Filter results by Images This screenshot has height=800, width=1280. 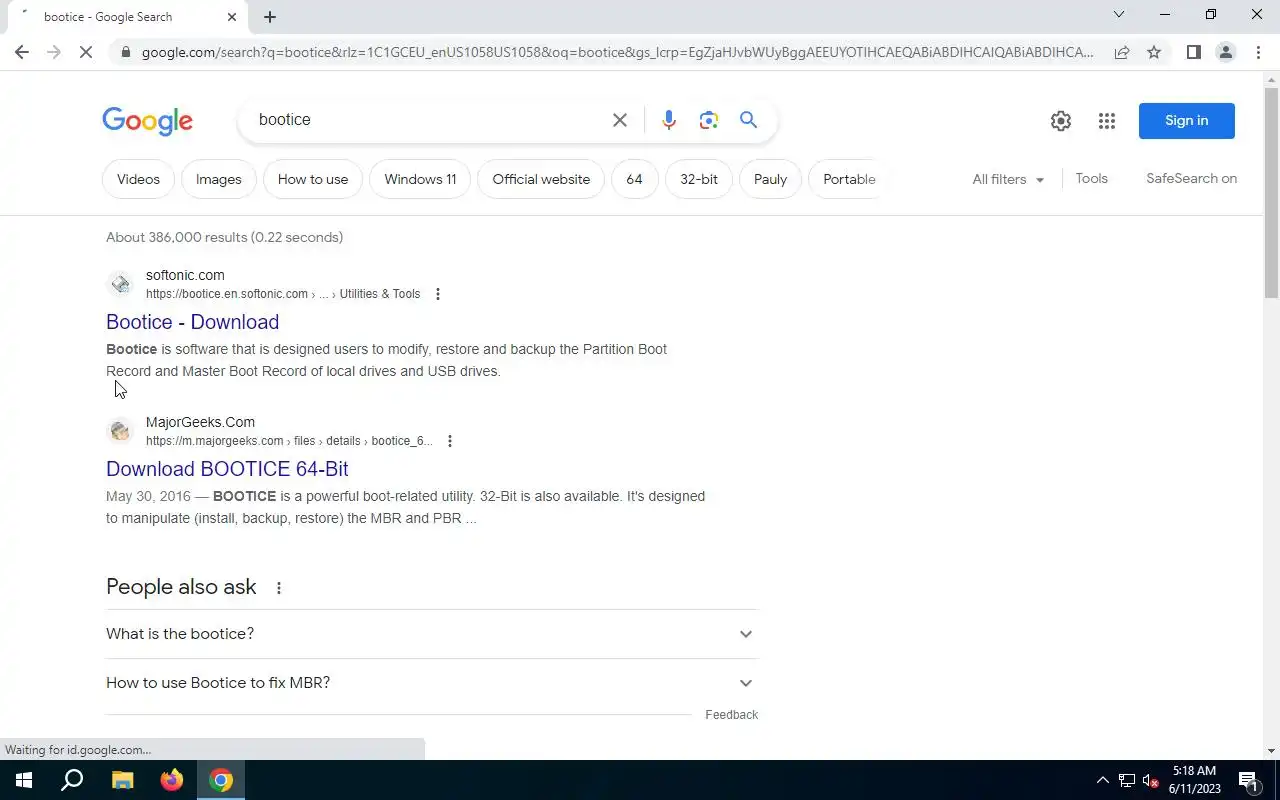click(218, 179)
